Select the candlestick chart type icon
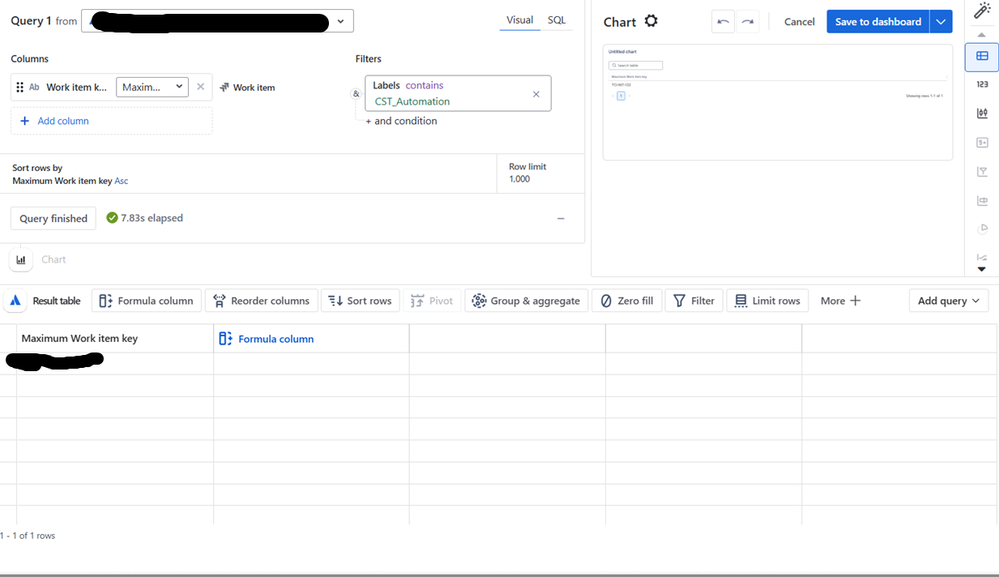999x577 pixels. click(982, 113)
